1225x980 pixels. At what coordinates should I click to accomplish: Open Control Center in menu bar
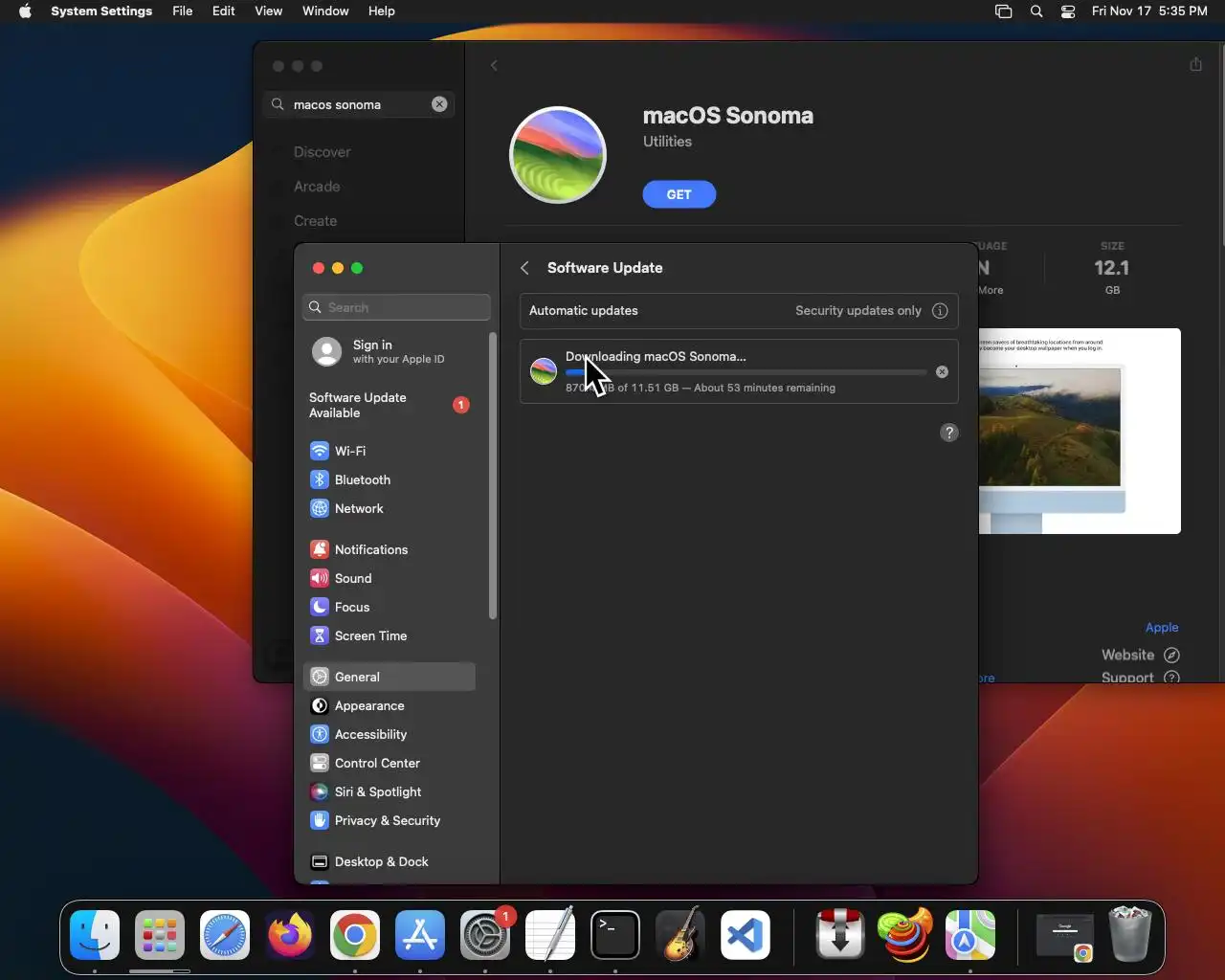coord(1068,11)
